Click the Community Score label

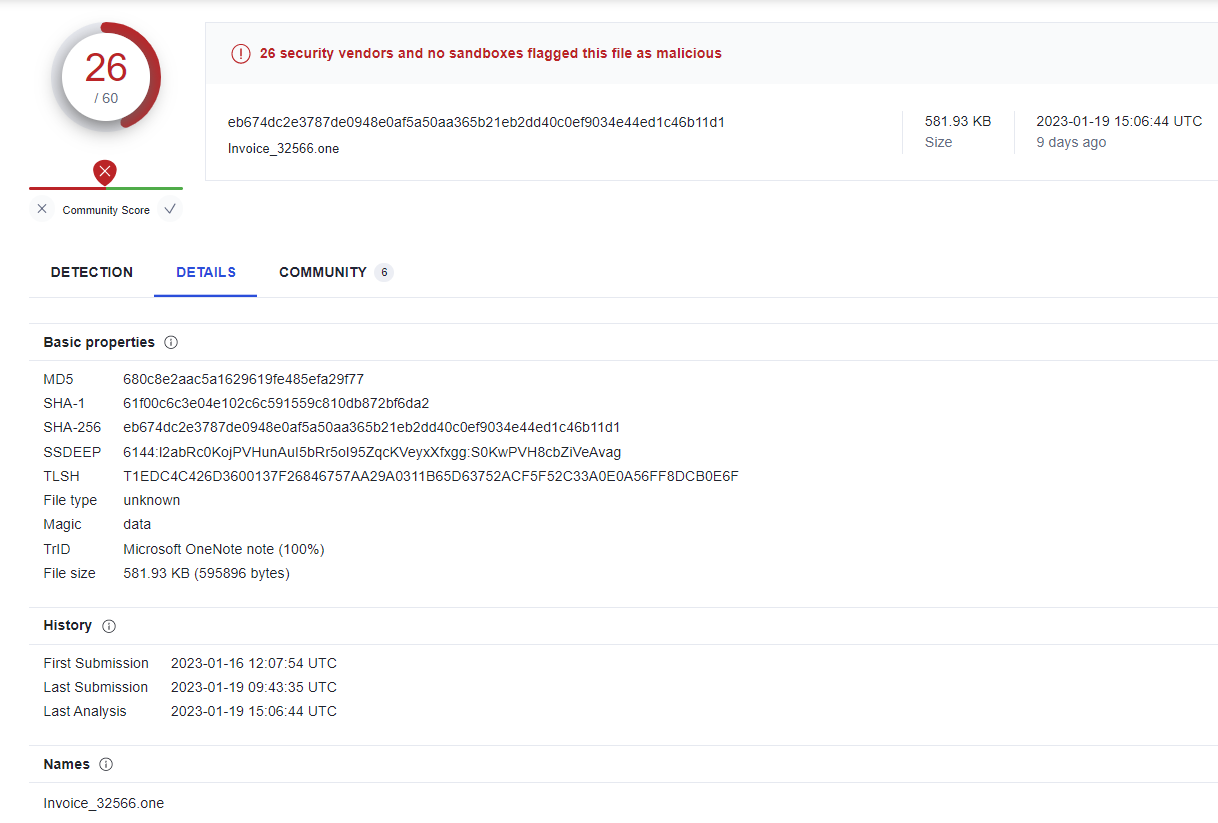(106, 210)
